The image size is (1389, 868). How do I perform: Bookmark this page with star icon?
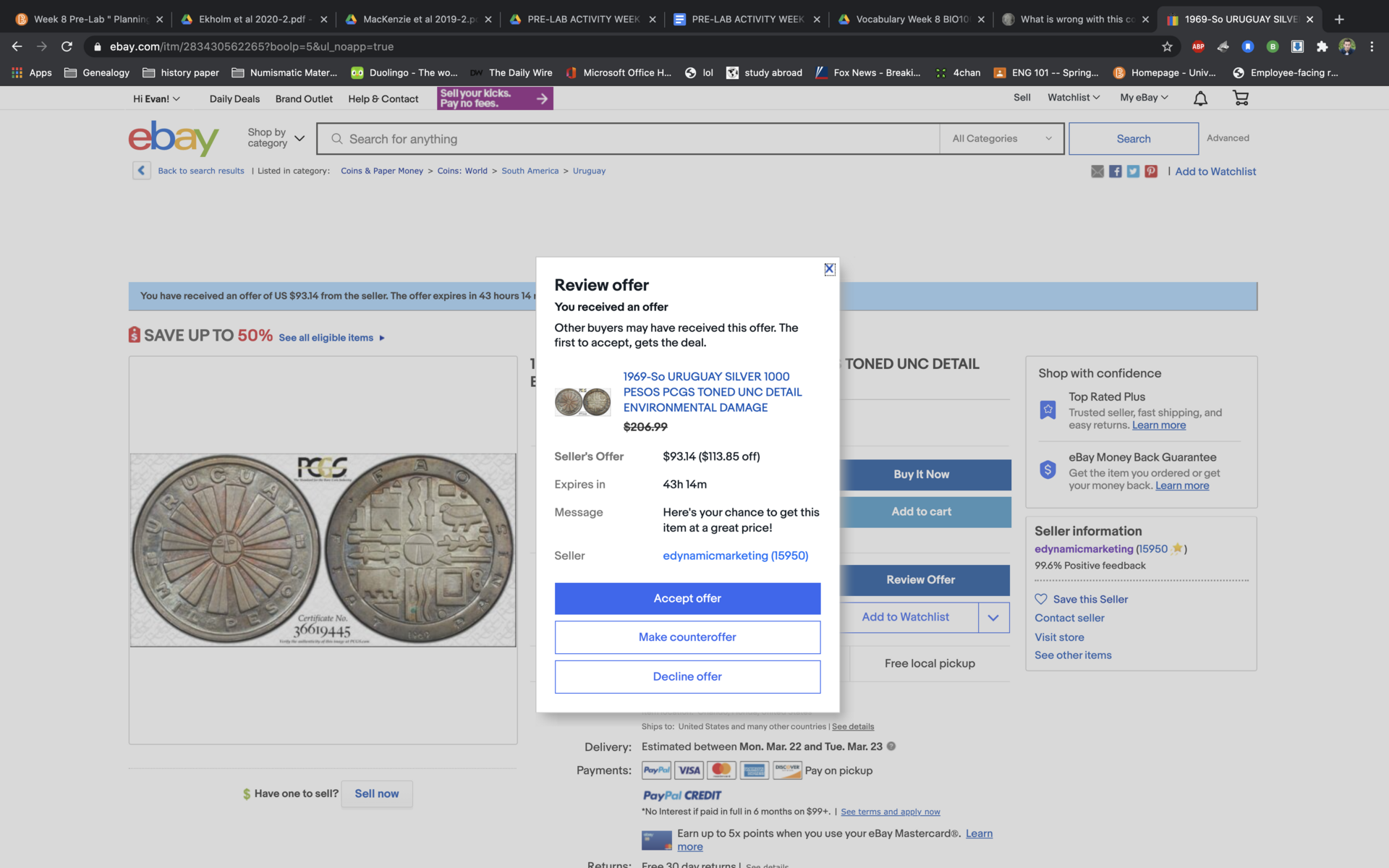point(1167,46)
